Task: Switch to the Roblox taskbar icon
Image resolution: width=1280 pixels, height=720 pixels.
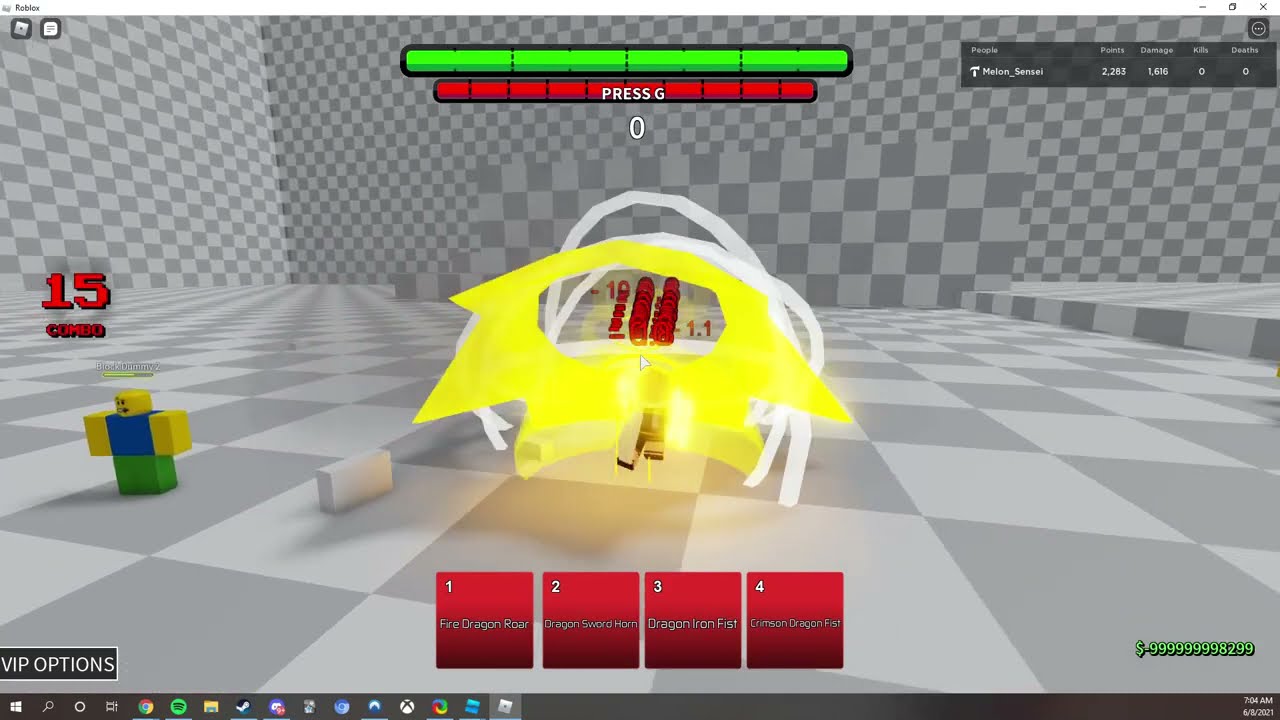Action: (x=505, y=707)
